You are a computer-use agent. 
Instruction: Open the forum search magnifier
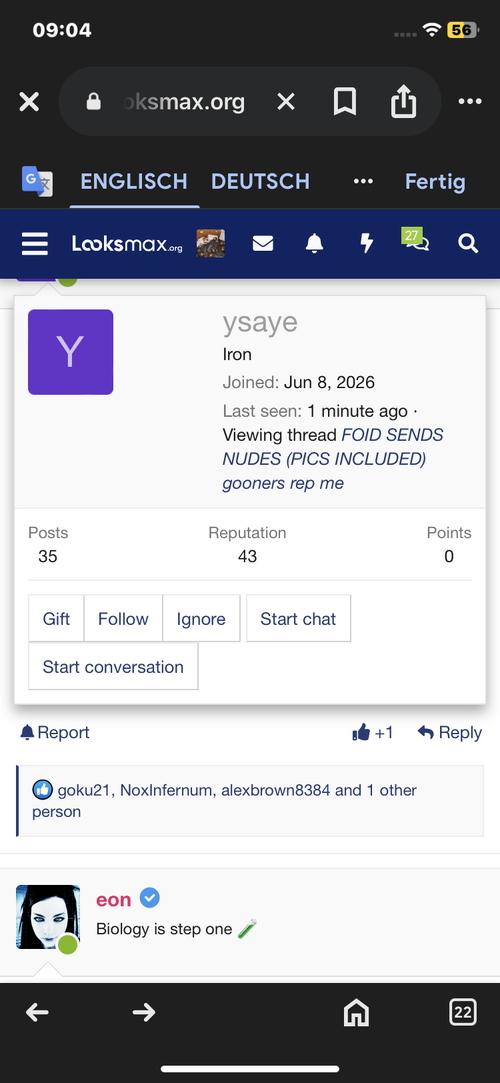click(468, 244)
